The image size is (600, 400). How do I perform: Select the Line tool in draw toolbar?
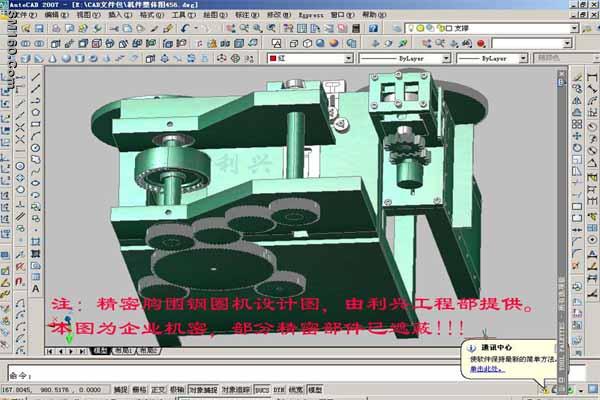click(x=36, y=77)
